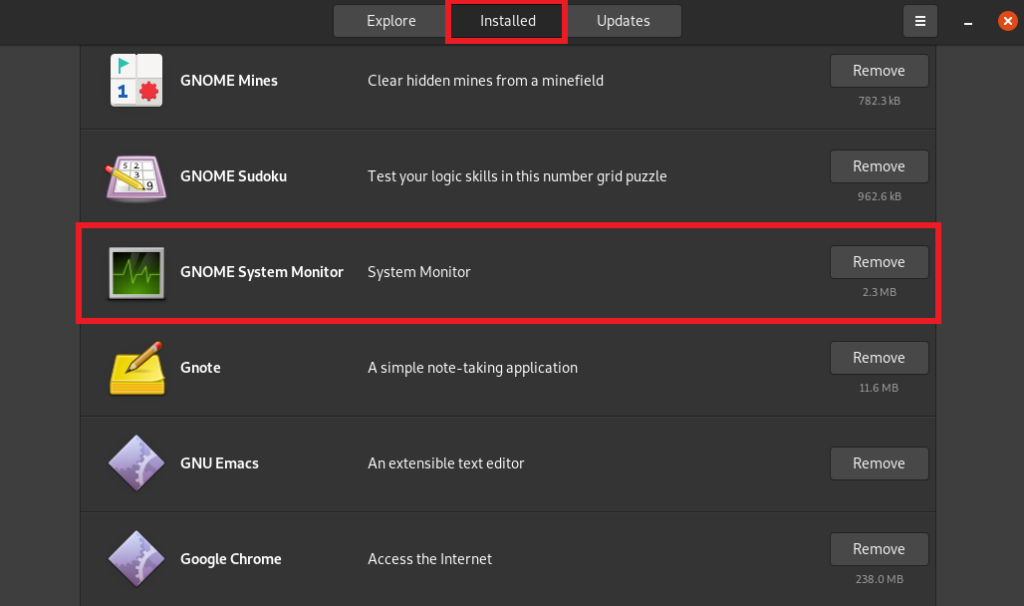The height and width of the screenshot is (606, 1024).
Task: Click 'Access the Internet' description
Action: 429,559
